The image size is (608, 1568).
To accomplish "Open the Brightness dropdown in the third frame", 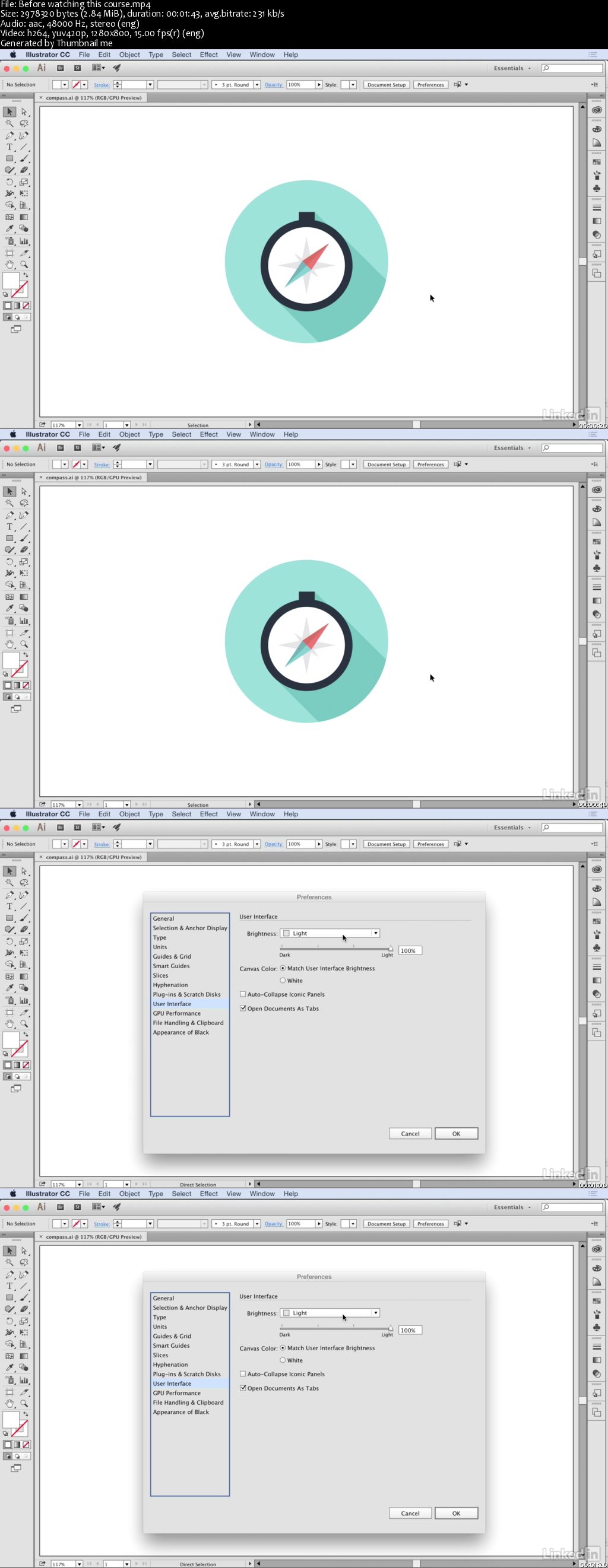I will click(x=330, y=933).
